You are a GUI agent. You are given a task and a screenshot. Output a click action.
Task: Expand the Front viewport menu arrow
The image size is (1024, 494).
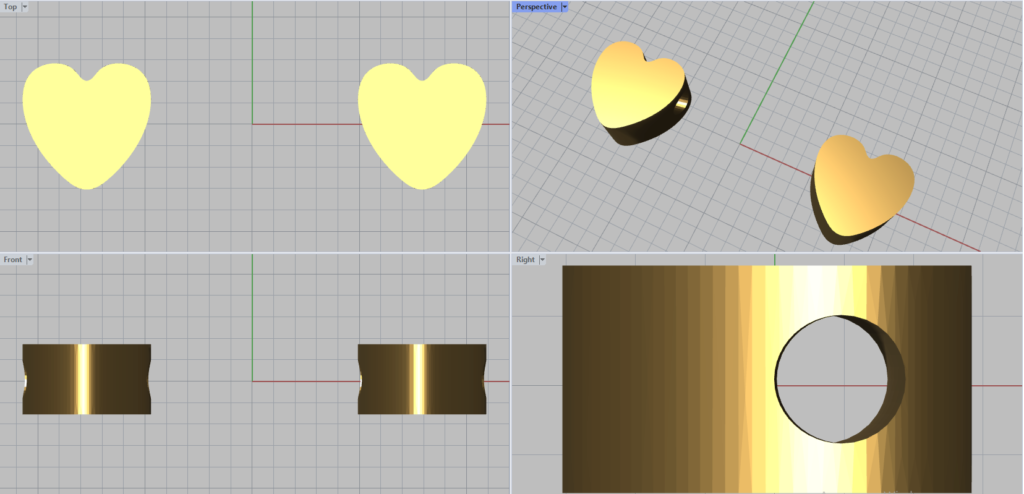[30, 260]
